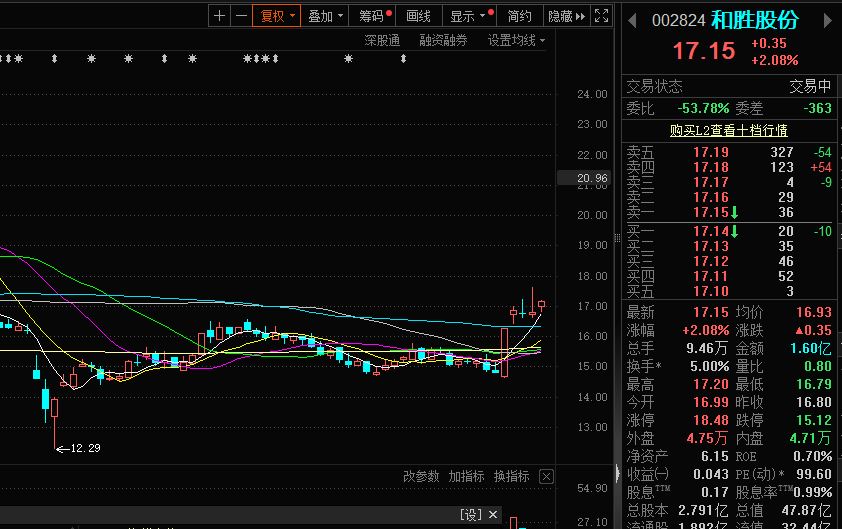Click the panel splitter handle beside chart
The height and width of the screenshot is (529, 842).
pyautogui.click(x=618, y=238)
